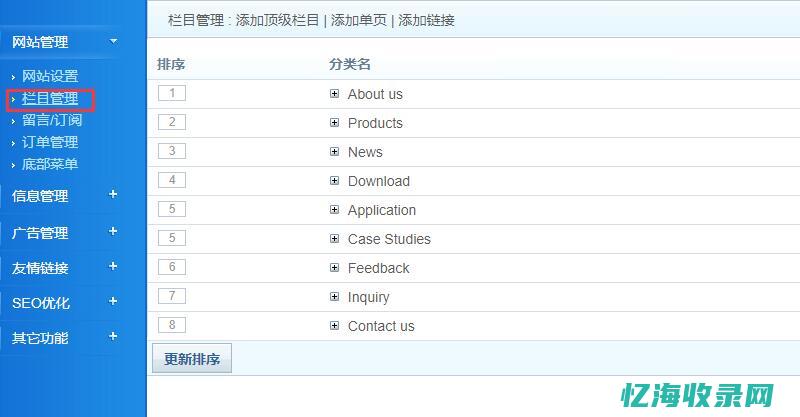Open the 友情链接 sidebar menu
Screen dimensions: 800x417
(x=40, y=268)
